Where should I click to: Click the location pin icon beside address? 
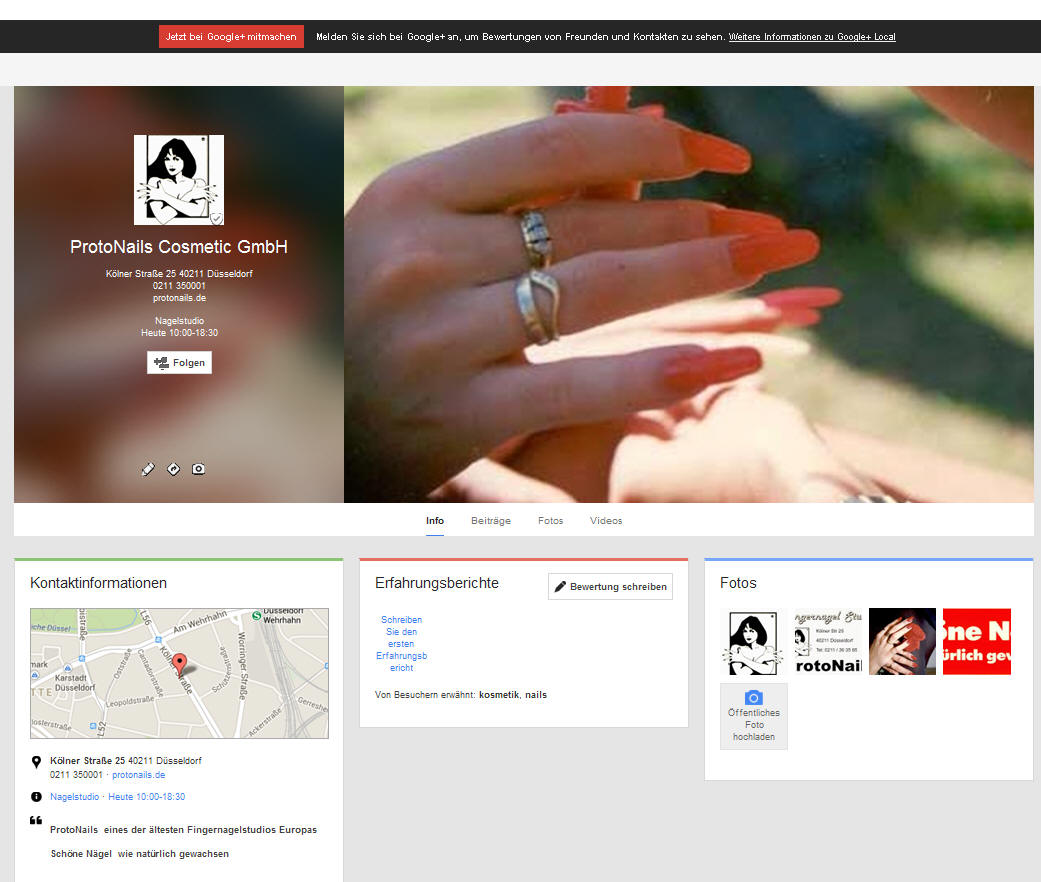(x=36, y=762)
